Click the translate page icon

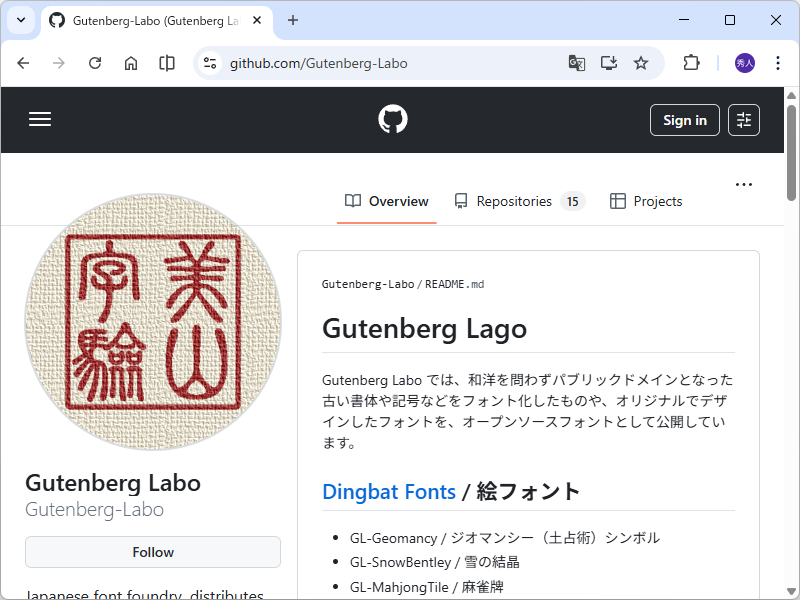[x=577, y=63]
